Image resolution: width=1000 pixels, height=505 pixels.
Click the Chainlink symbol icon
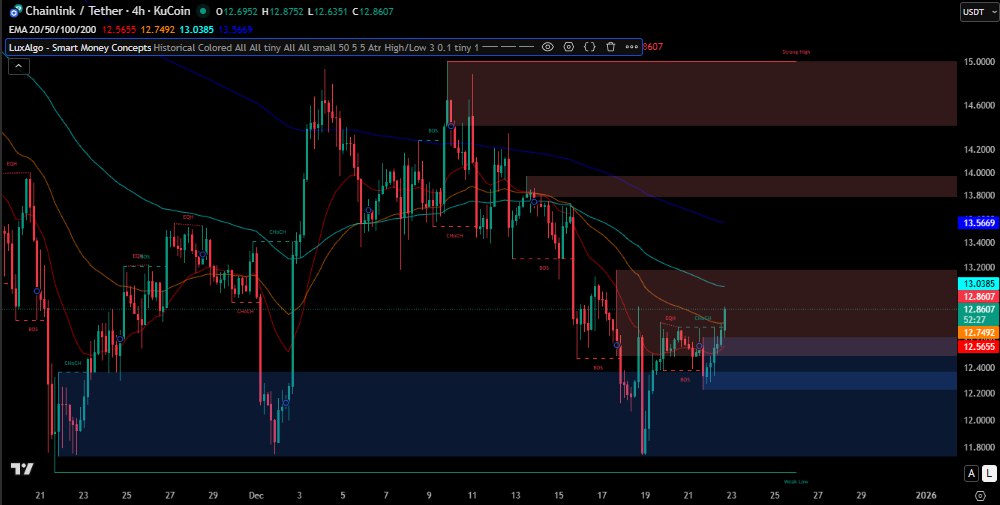(13, 11)
